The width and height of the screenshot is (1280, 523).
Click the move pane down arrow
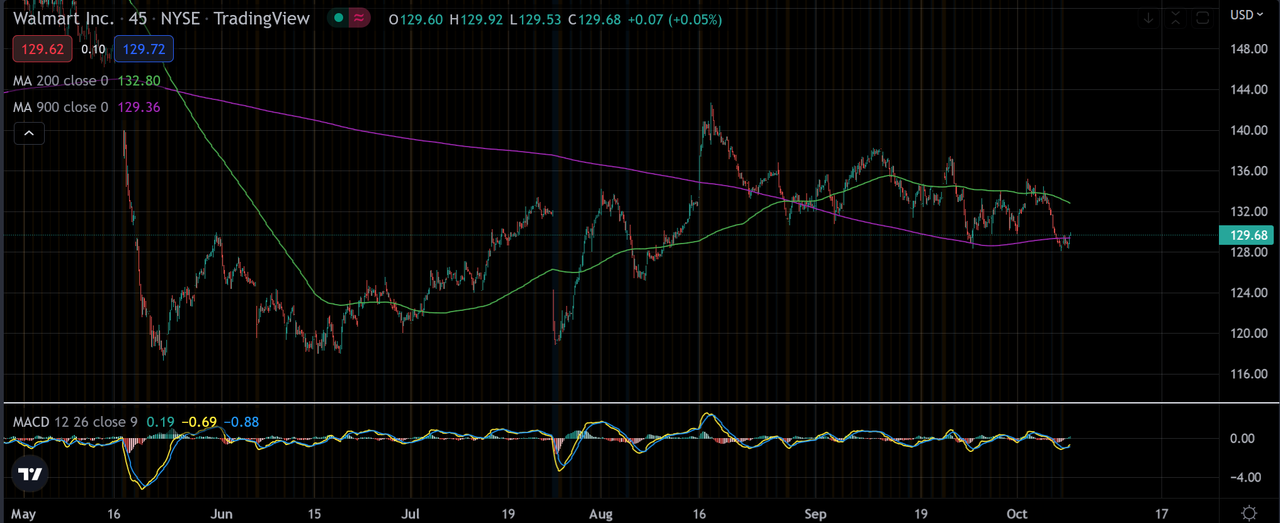(1150, 17)
